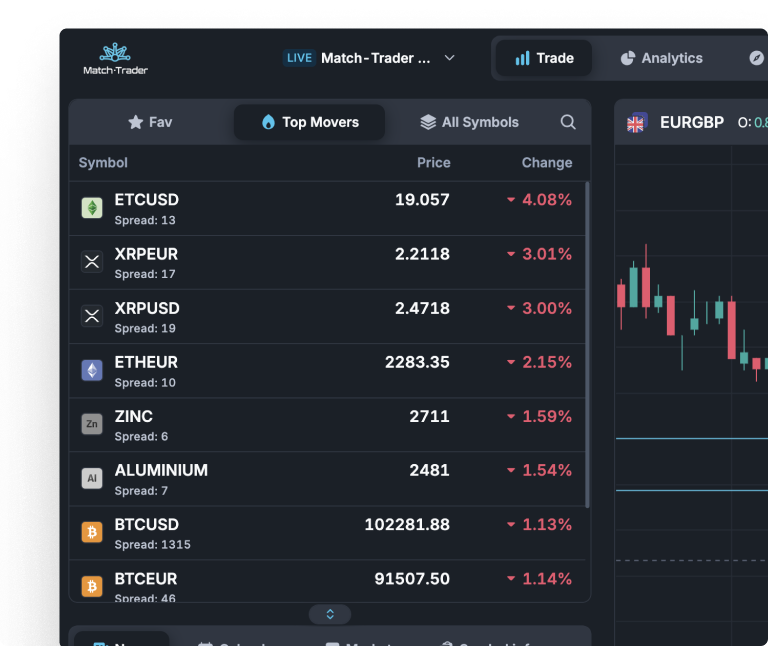Switch to the Fav tab
This screenshot has width=768, height=646.
point(150,122)
